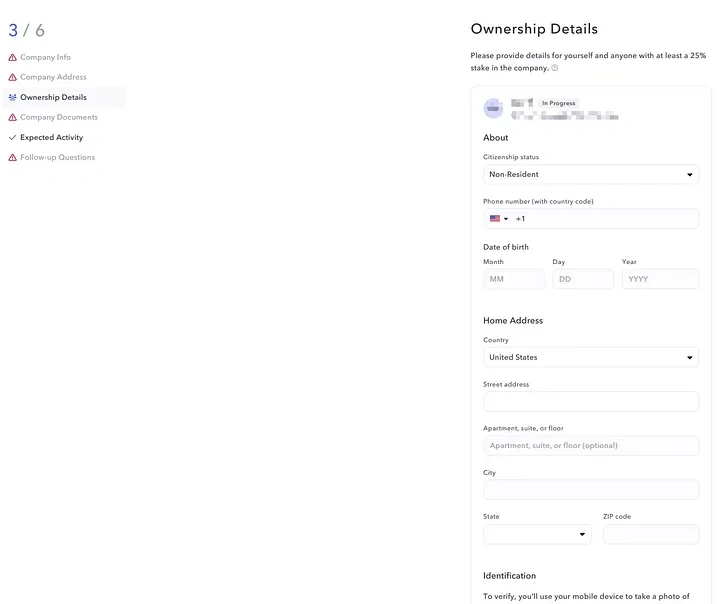Open the State dropdown
The height and width of the screenshot is (604, 720).
(x=537, y=535)
